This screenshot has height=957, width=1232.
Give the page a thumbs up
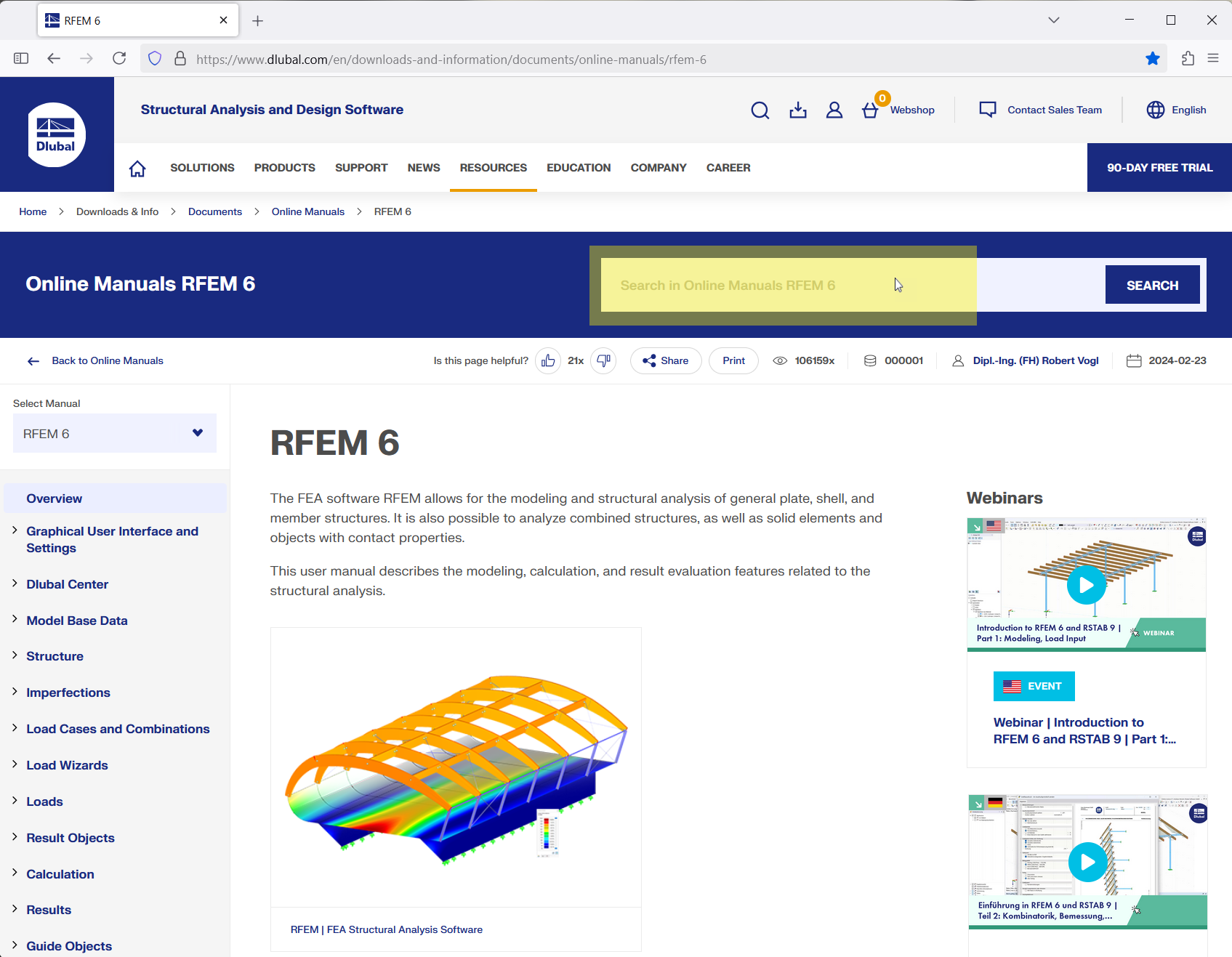click(x=548, y=360)
